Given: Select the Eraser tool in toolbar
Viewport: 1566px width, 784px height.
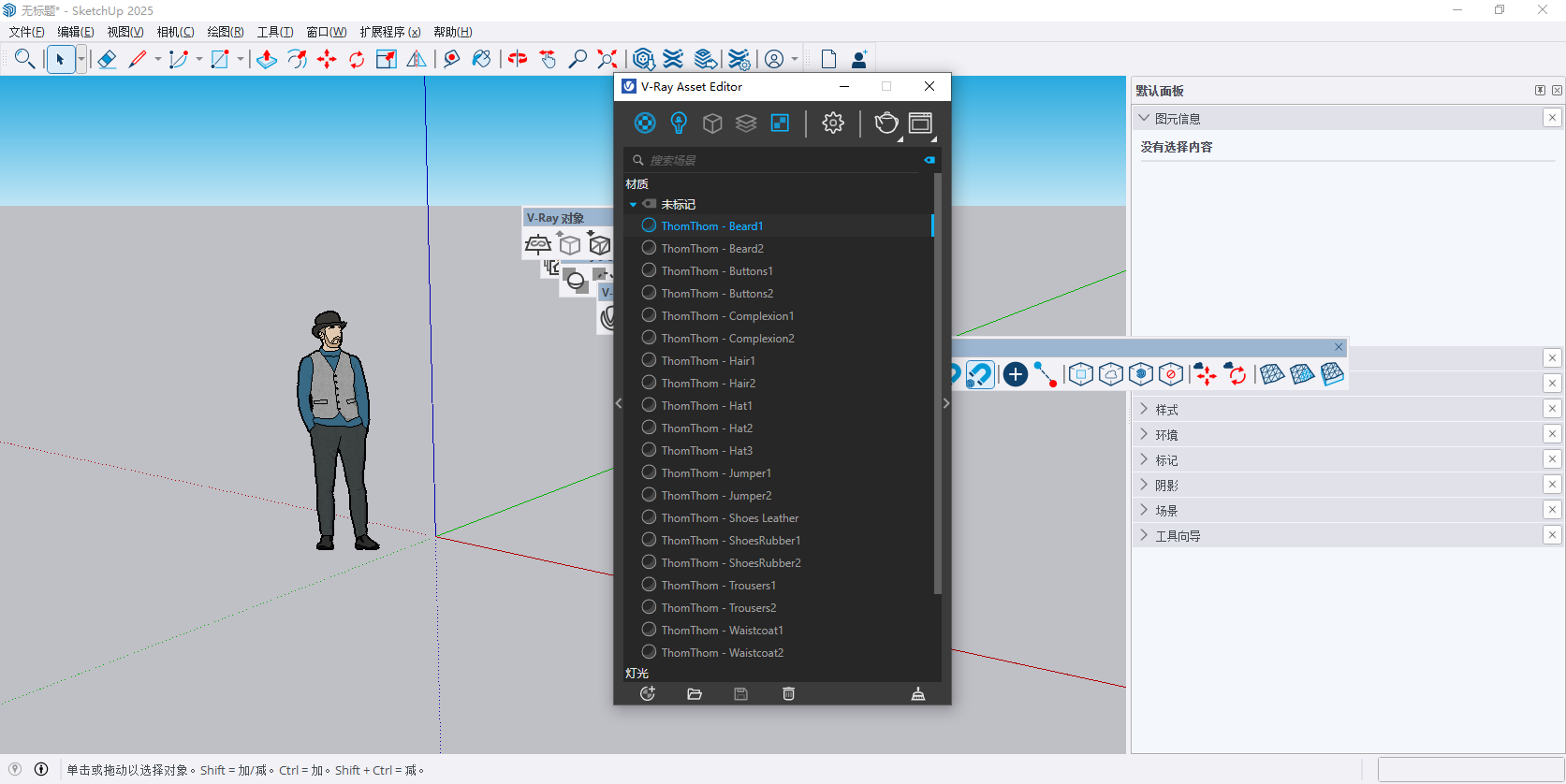Looking at the screenshot, I should click(x=107, y=59).
